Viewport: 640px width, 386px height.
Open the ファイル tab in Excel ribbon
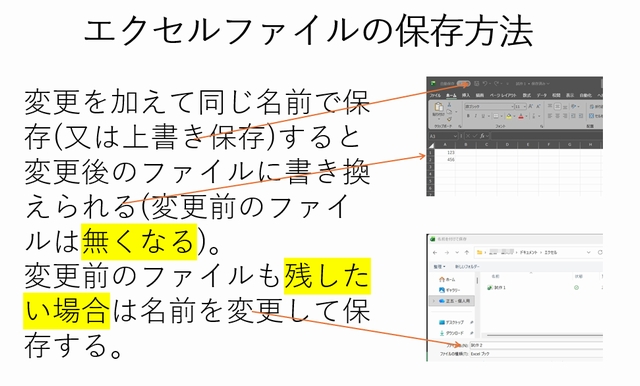(x=435, y=95)
